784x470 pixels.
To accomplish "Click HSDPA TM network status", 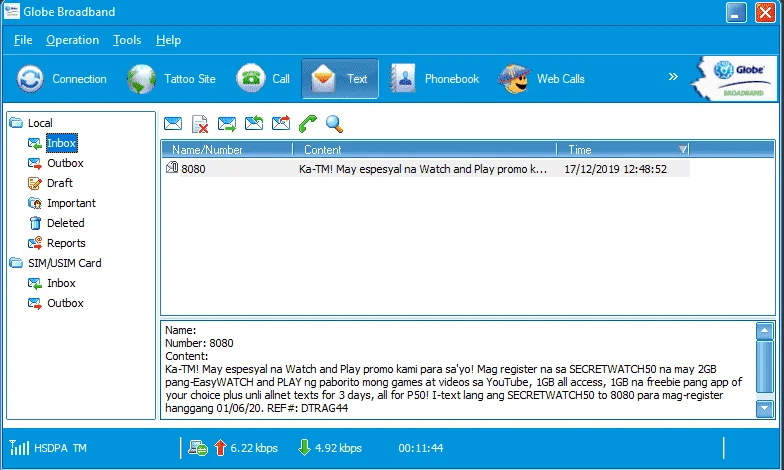I will [x=60, y=448].
